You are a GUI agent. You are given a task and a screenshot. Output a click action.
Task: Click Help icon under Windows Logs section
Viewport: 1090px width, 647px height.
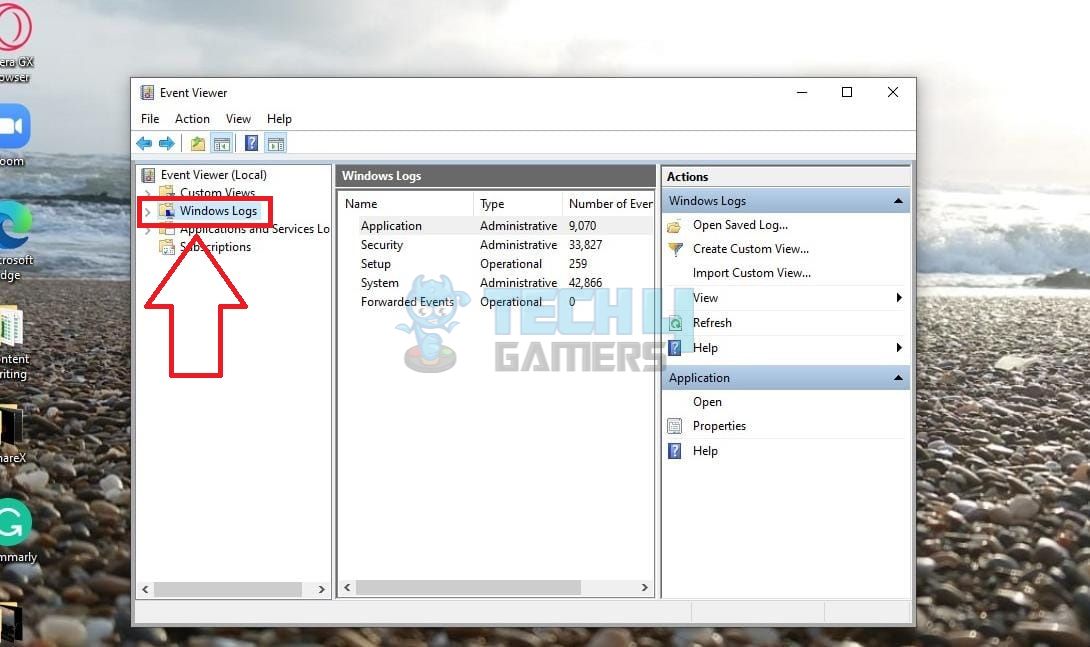[674, 348]
